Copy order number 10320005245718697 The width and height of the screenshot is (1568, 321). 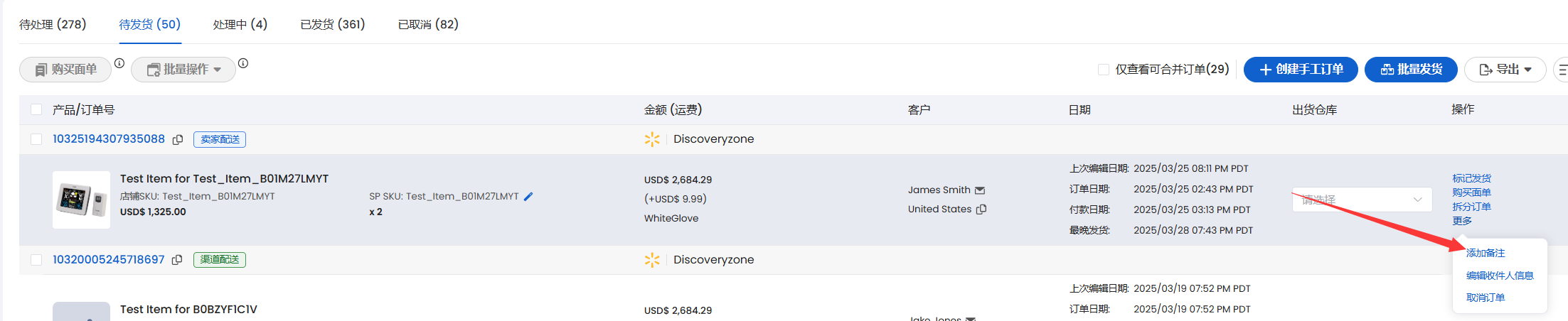[177, 260]
